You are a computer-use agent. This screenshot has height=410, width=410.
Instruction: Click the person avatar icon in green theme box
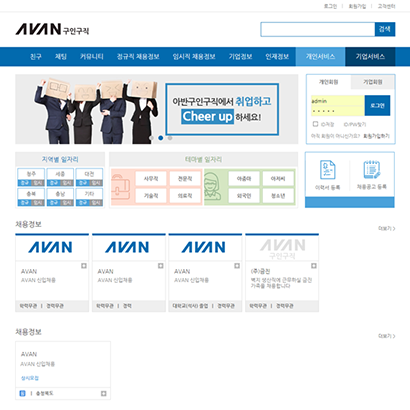pos(213,187)
